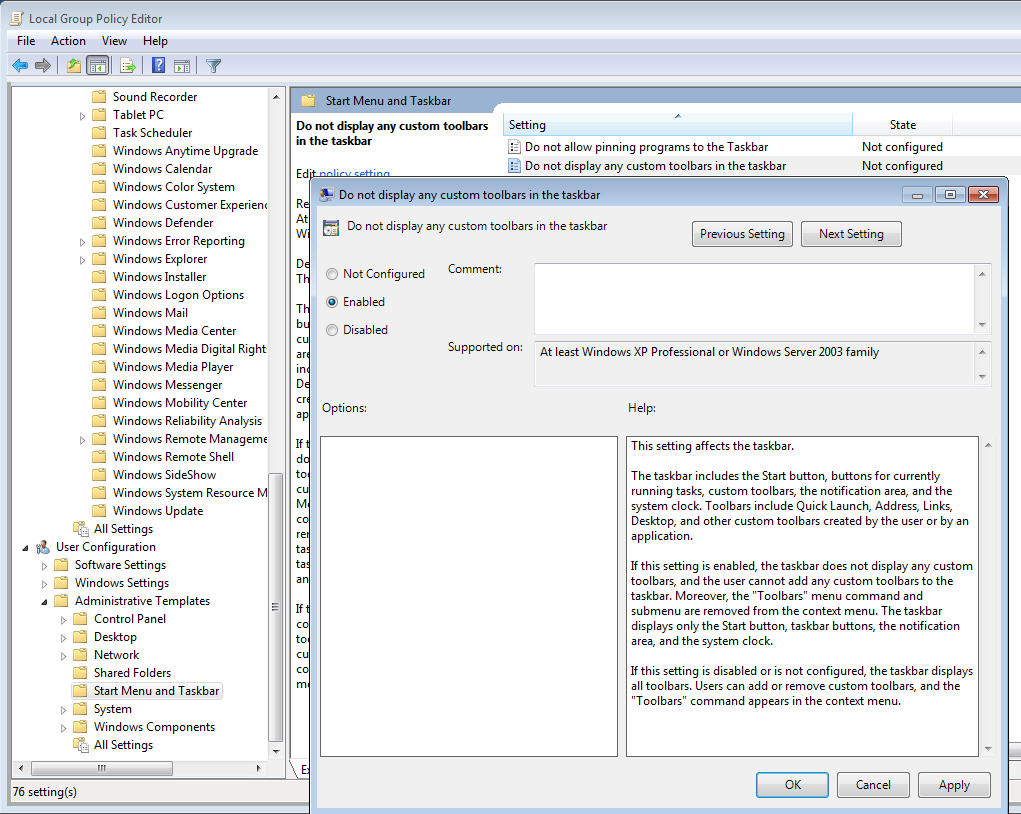Expand the Tablet PC tree node
The height and width of the screenshot is (814, 1021).
coord(82,116)
